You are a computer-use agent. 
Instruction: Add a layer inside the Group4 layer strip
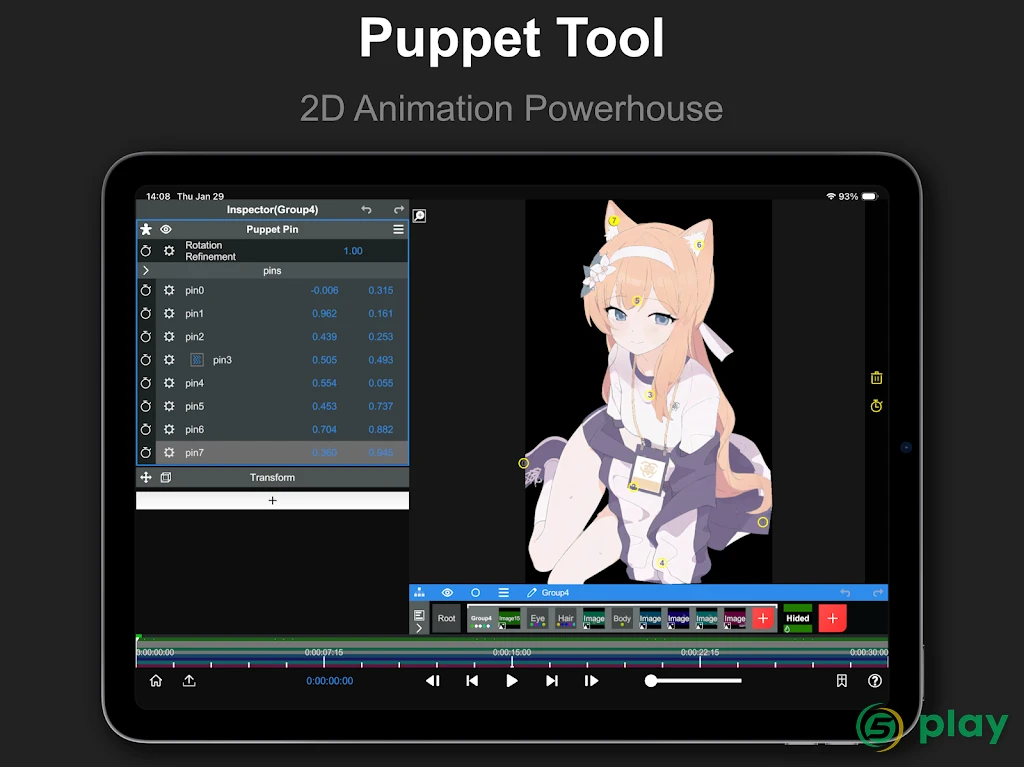pyautogui.click(x=763, y=618)
